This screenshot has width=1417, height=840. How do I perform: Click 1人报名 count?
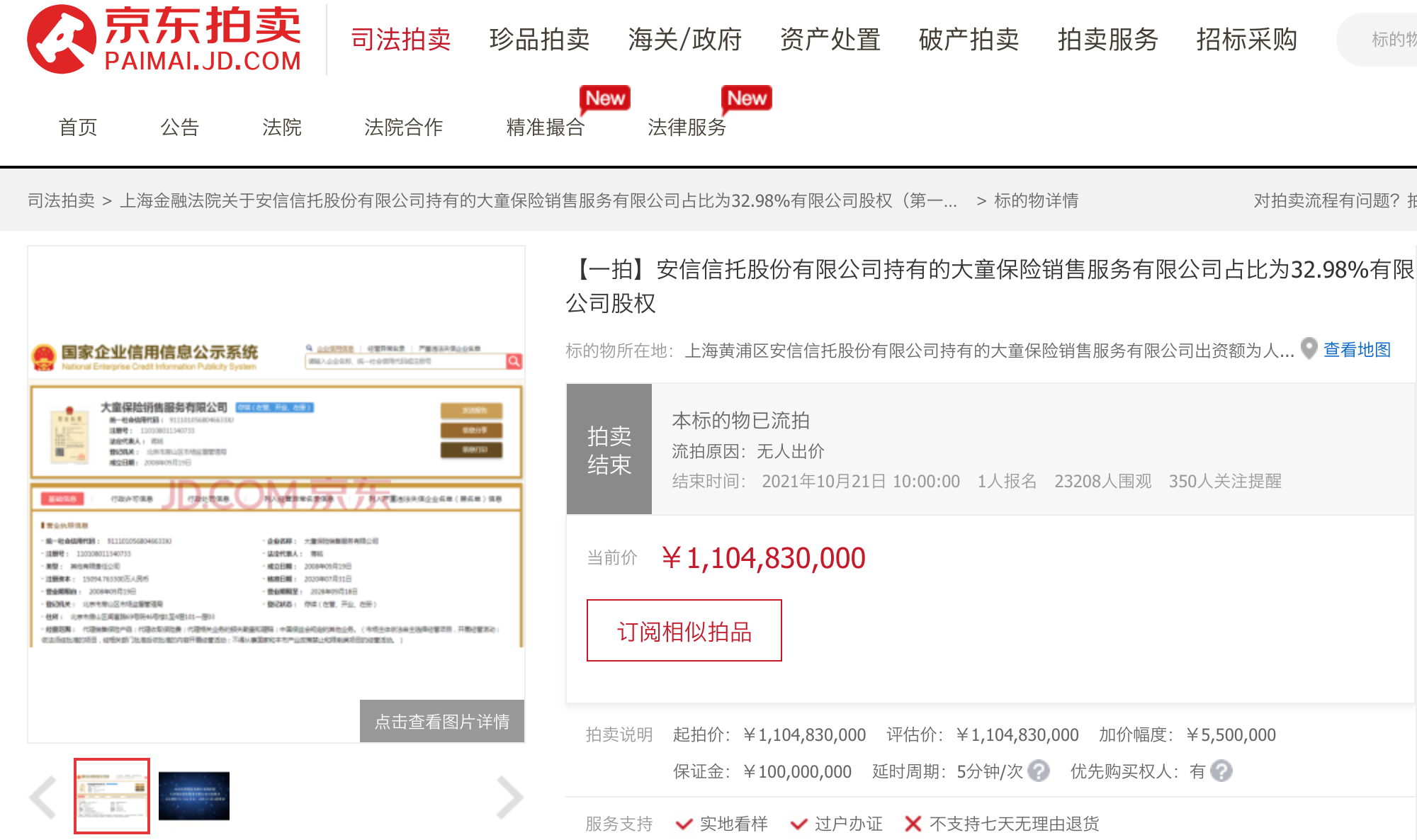click(x=1007, y=482)
